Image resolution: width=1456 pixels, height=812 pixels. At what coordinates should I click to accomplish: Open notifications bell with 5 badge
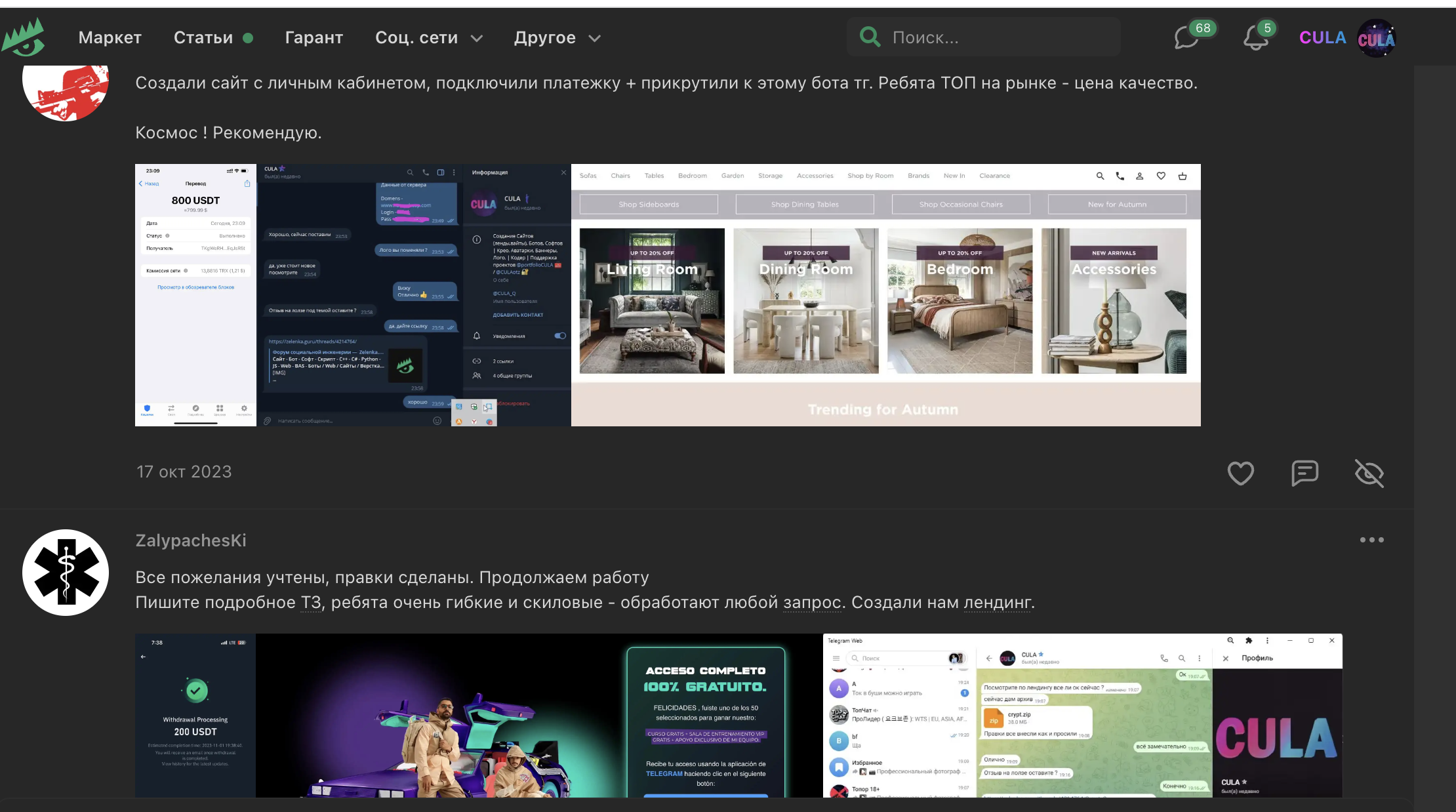1255,37
